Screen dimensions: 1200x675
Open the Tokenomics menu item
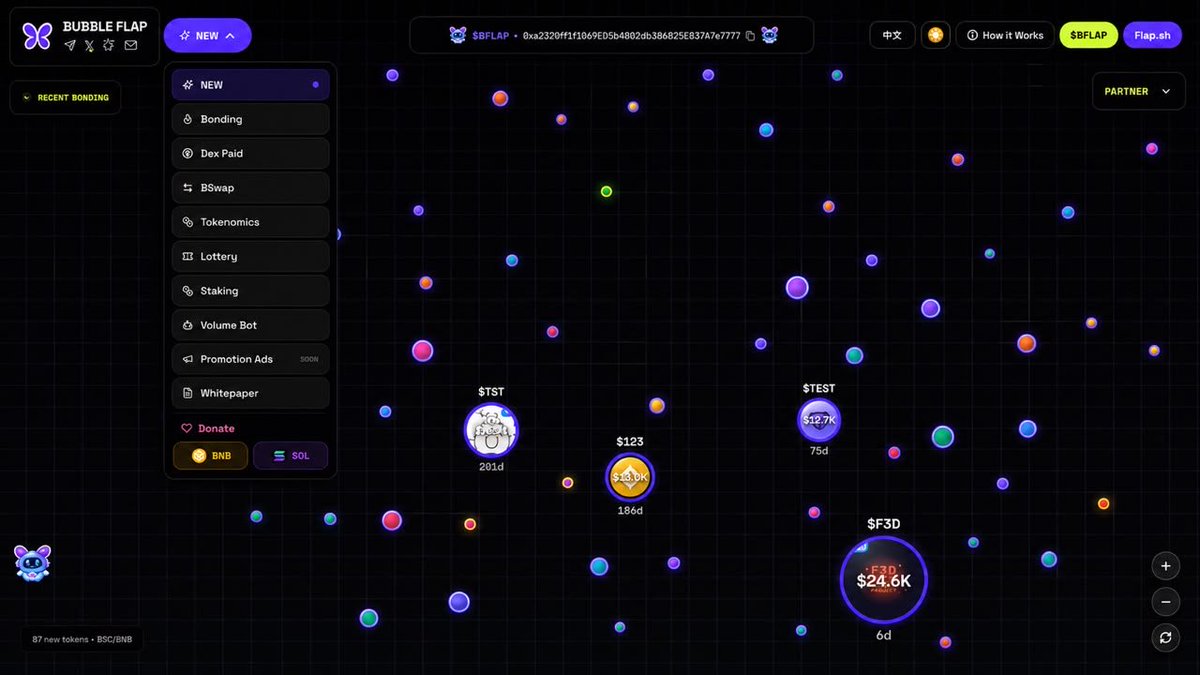(x=250, y=222)
